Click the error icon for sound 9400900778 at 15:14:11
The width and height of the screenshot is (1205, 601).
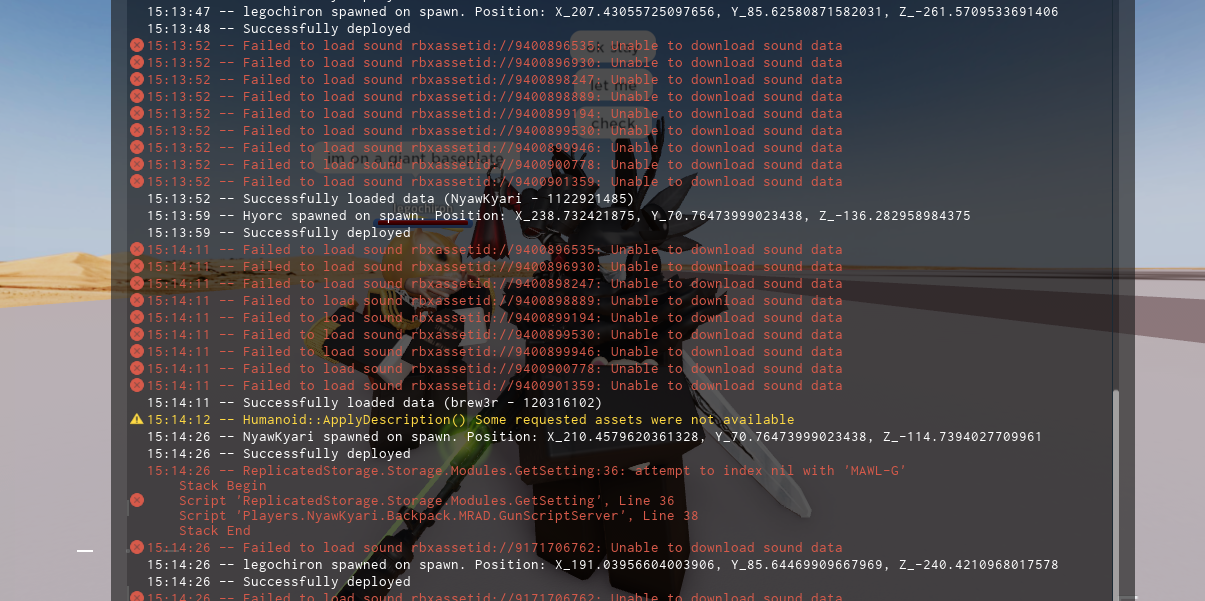coord(137,368)
